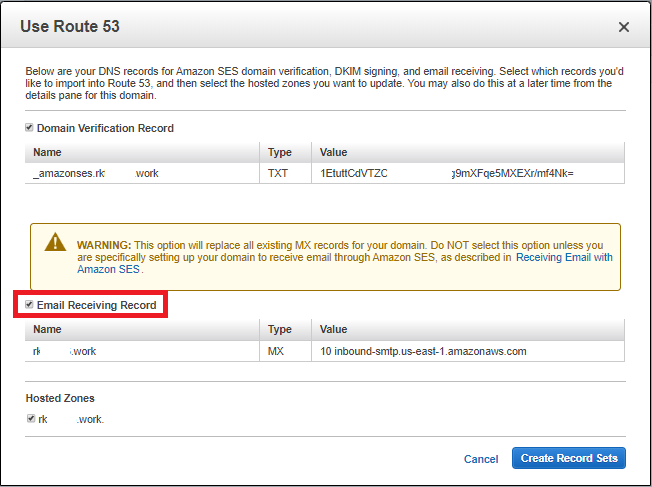Image resolution: width=652 pixels, height=487 pixels.
Task: Click the Create Record Sets button
Action: pyautogui.click(x=568, y=458)
